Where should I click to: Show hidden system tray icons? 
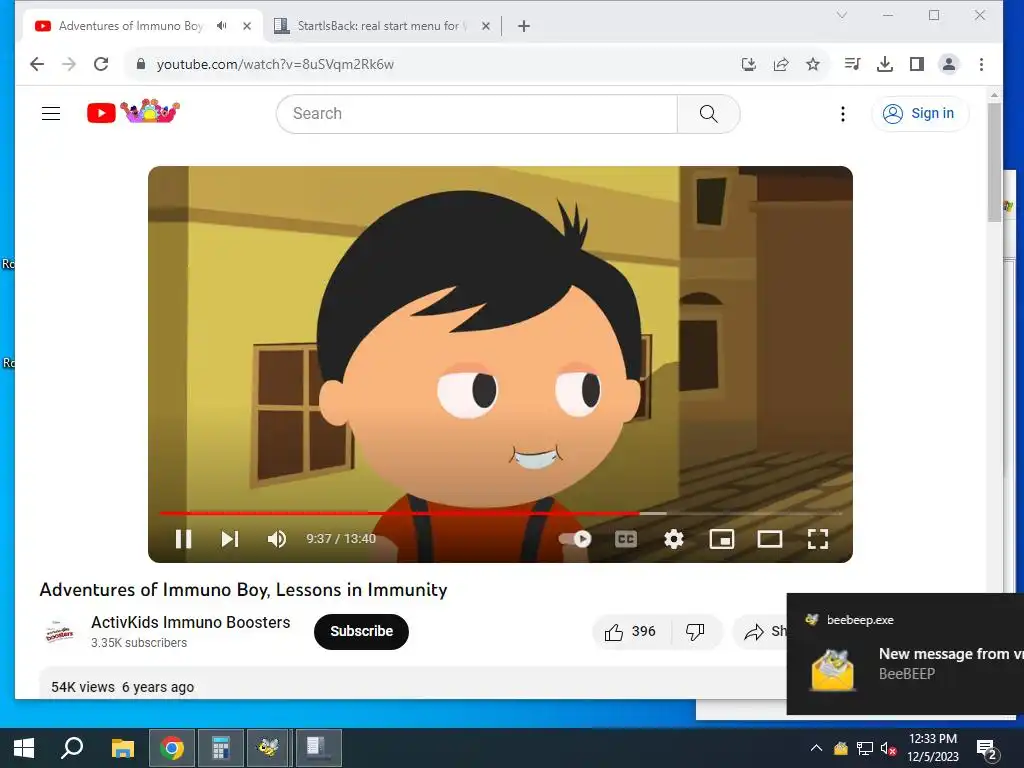(x=816, y=748)
